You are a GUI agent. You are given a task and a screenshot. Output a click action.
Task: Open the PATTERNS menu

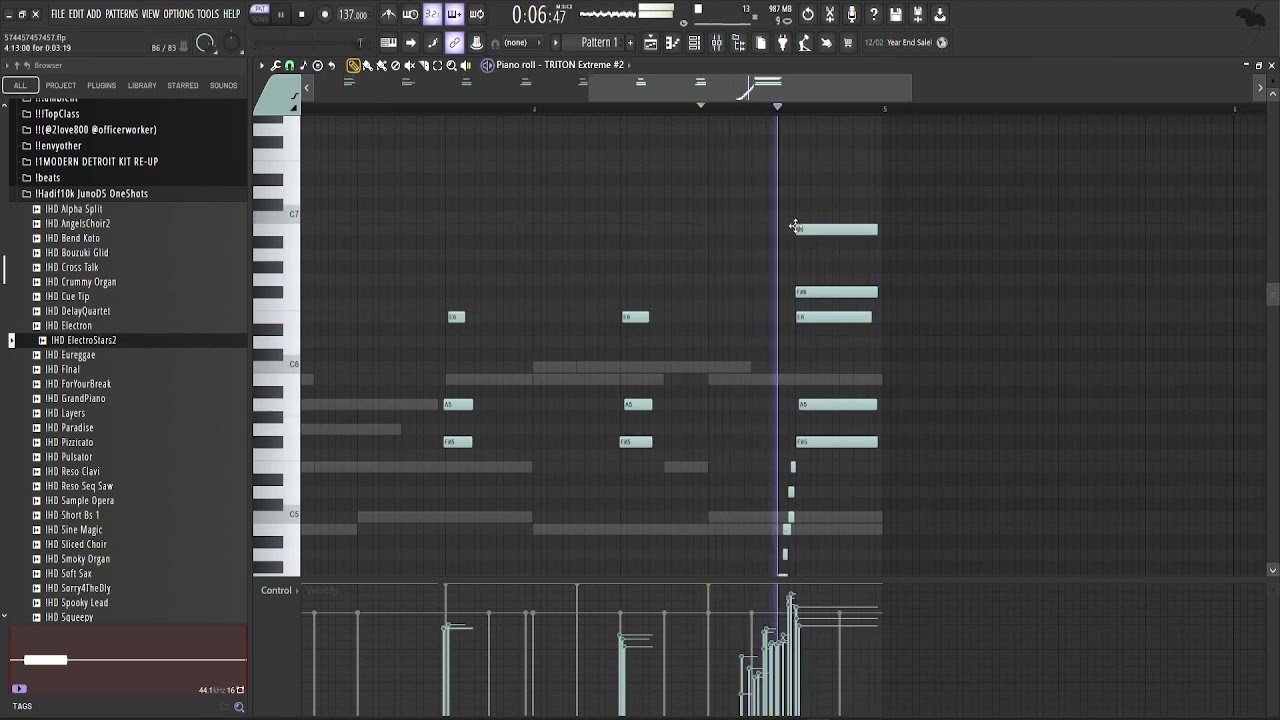pyautogui.click(x=121, y=14)
